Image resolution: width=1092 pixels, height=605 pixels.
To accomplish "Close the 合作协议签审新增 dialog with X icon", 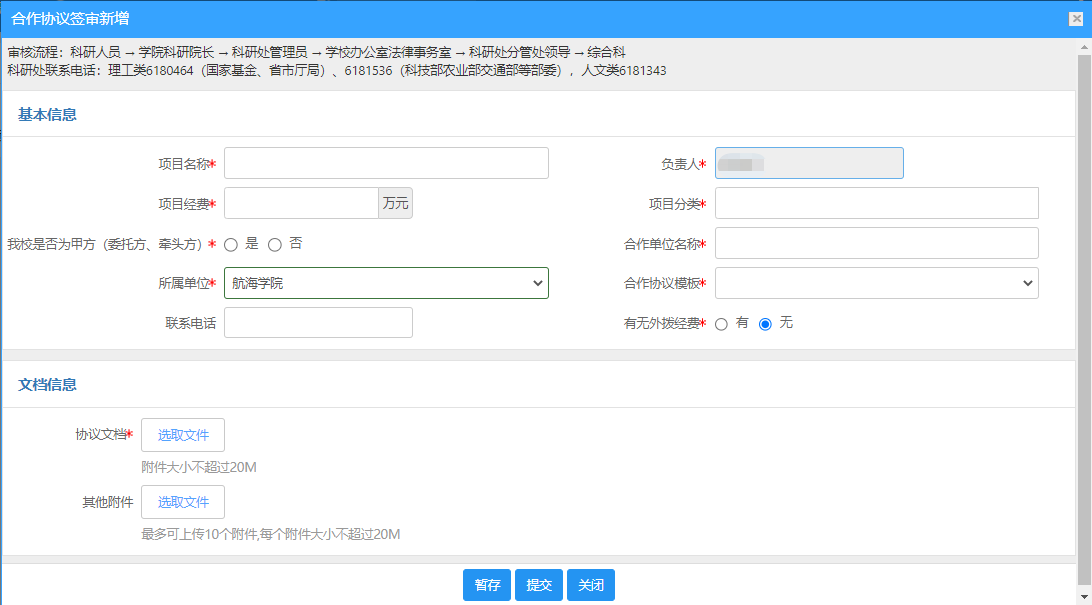I will pyautogui.click(x=1075, y=19).
